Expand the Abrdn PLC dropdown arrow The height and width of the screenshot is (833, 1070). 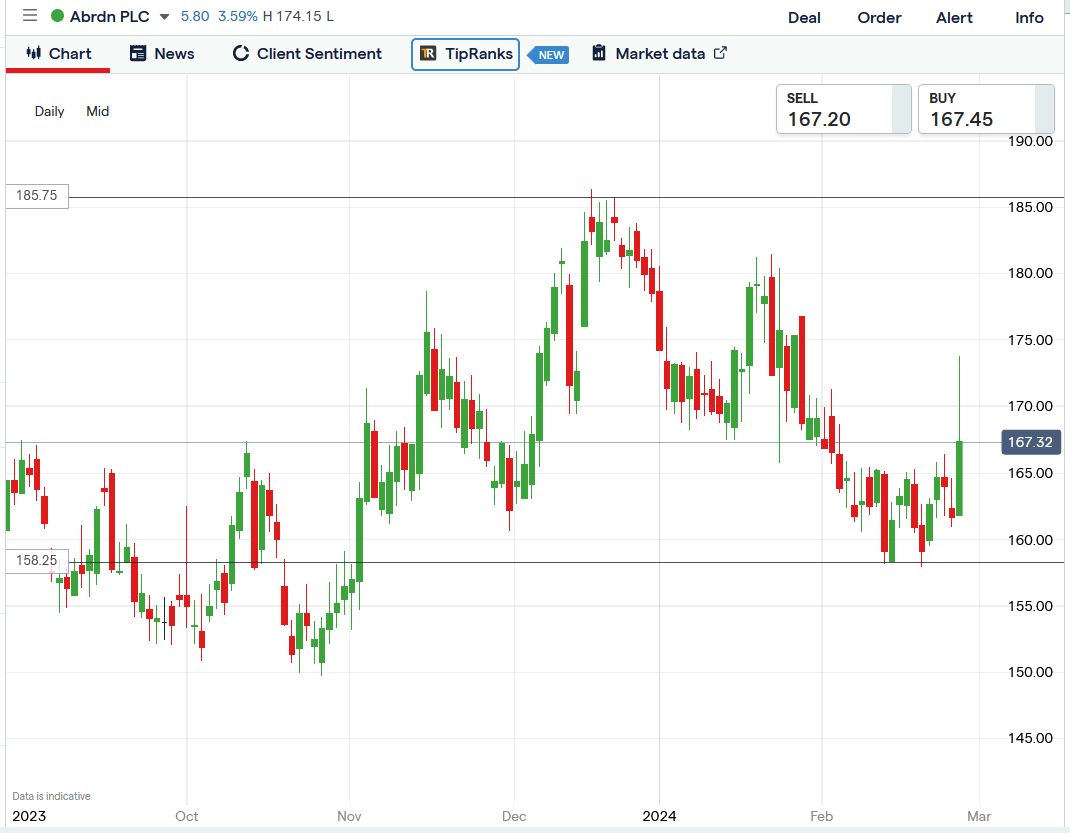164,17
